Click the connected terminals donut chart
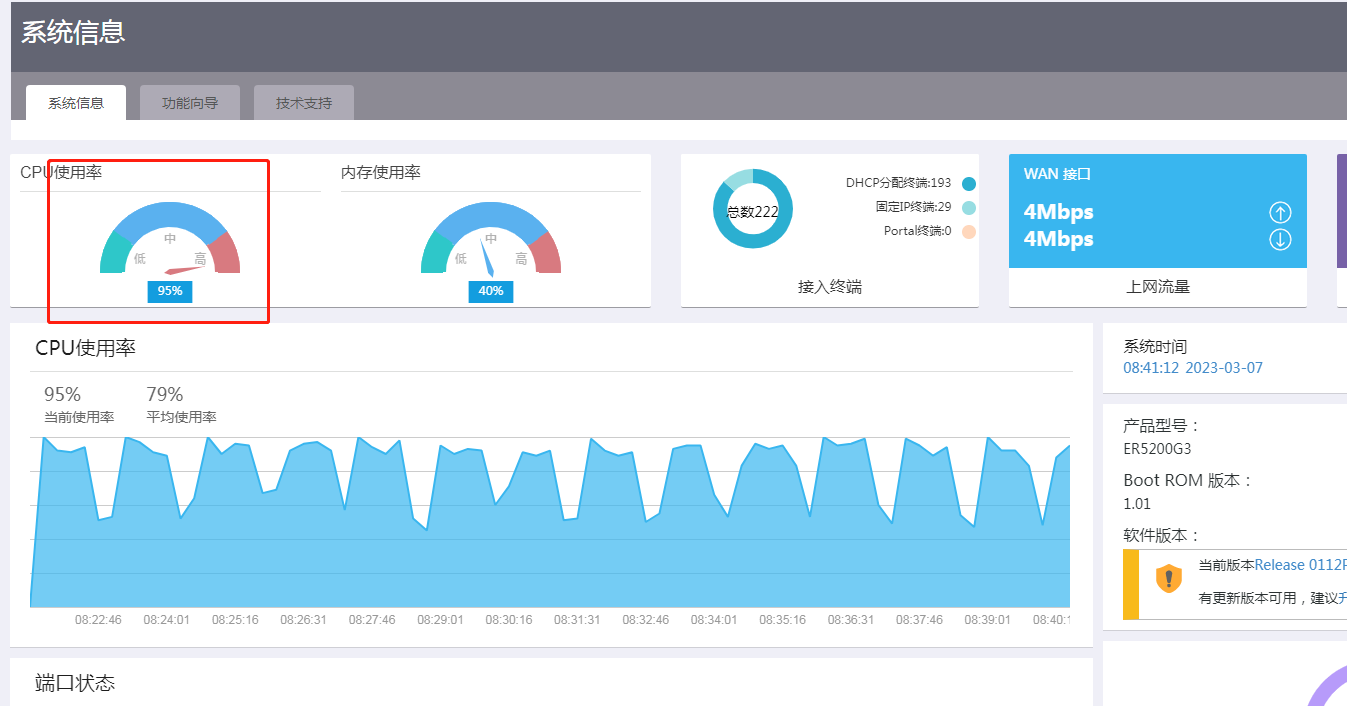Viewport: 1347px width, 706px height. [x=752, y=209]
